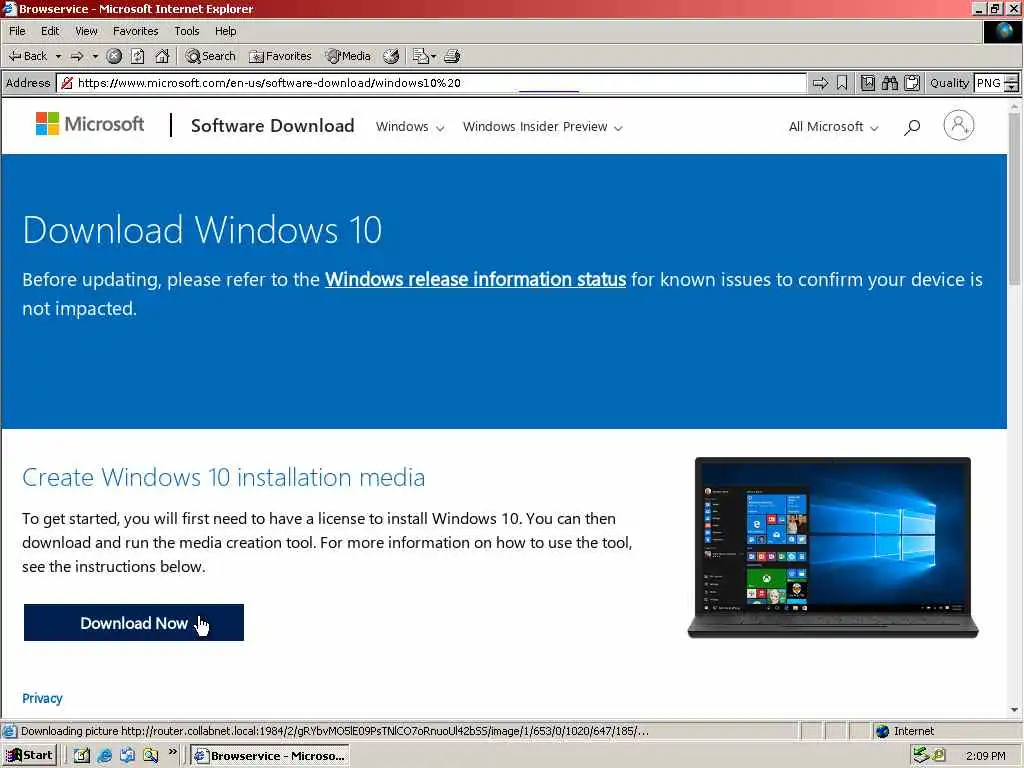Image resolution: width=1024 pixels, height=768 pixels.
Task: Open the Forward history dropdown arrow
Action: (95, 57)
